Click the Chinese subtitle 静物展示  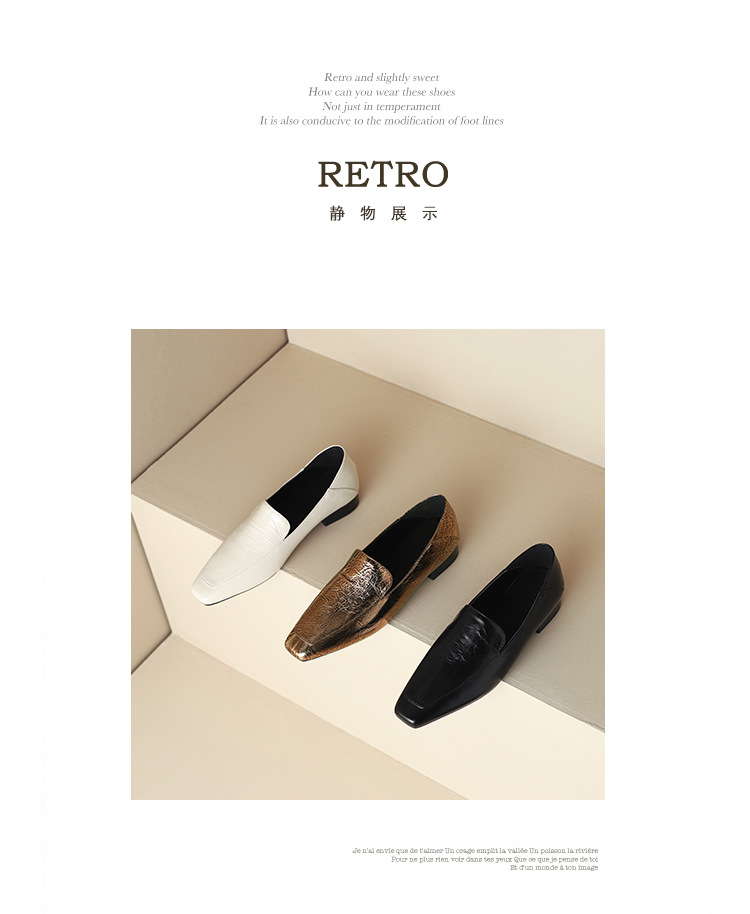tap(383, 213)
